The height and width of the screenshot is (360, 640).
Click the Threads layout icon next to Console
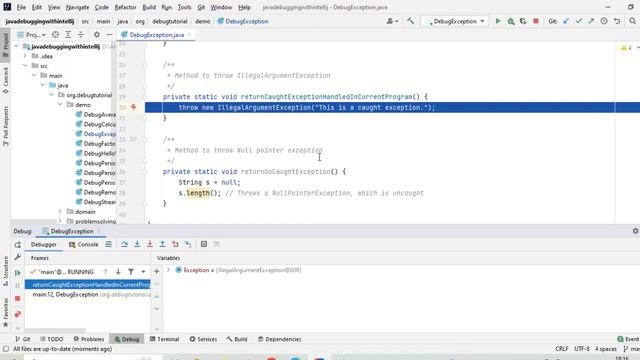(x=108, y=244)
